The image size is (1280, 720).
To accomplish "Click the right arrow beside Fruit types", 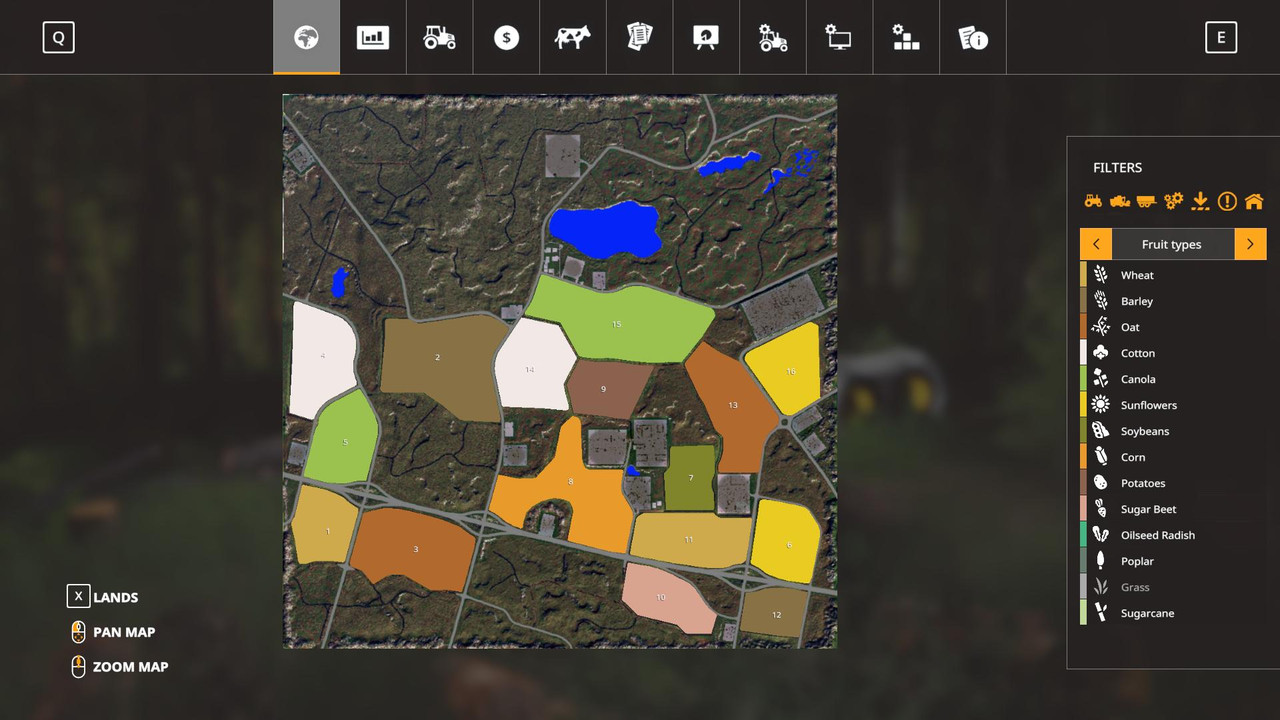I will click(x=1250, y=243).
